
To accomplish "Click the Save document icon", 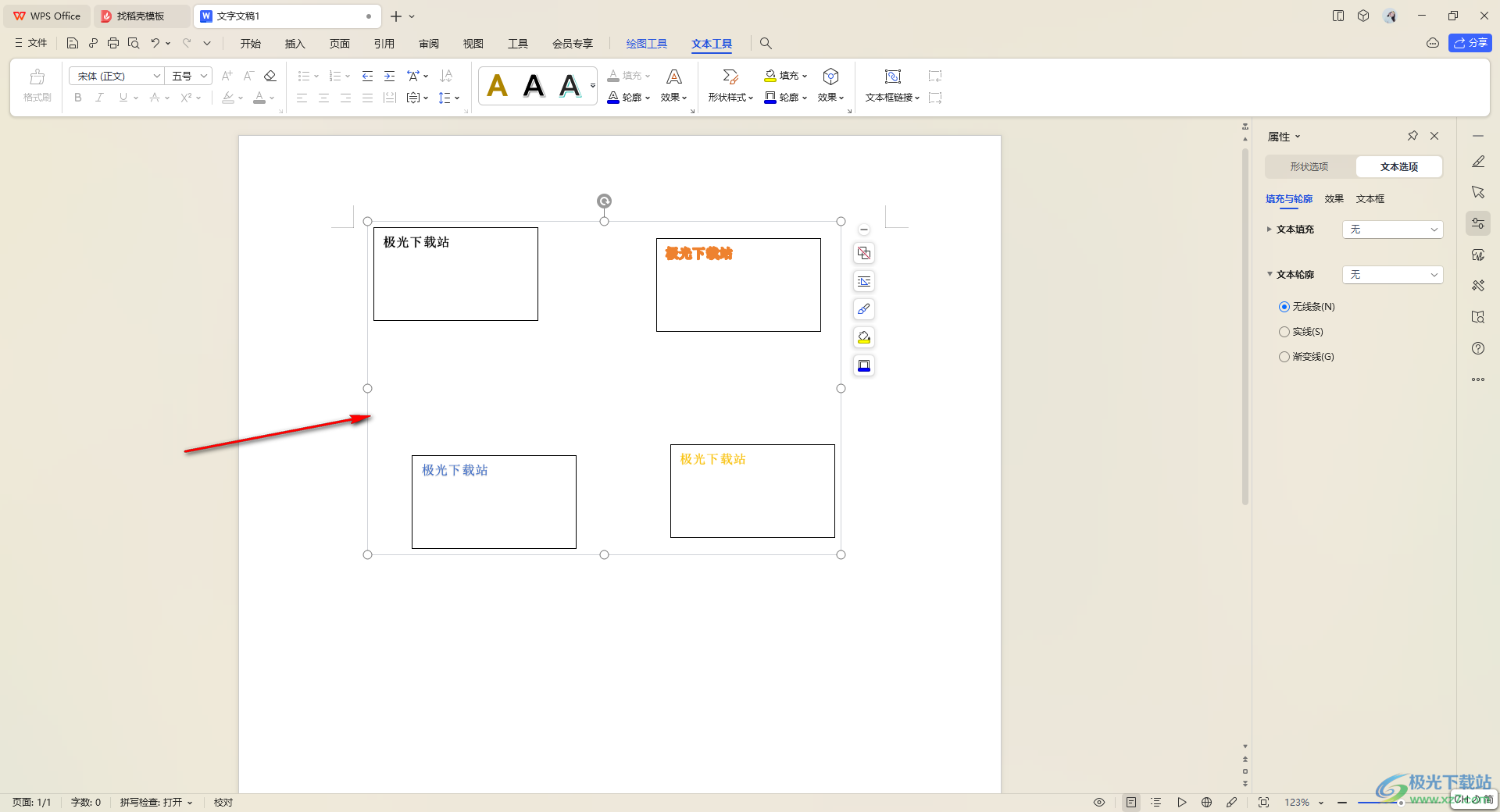I will point(73,43).
